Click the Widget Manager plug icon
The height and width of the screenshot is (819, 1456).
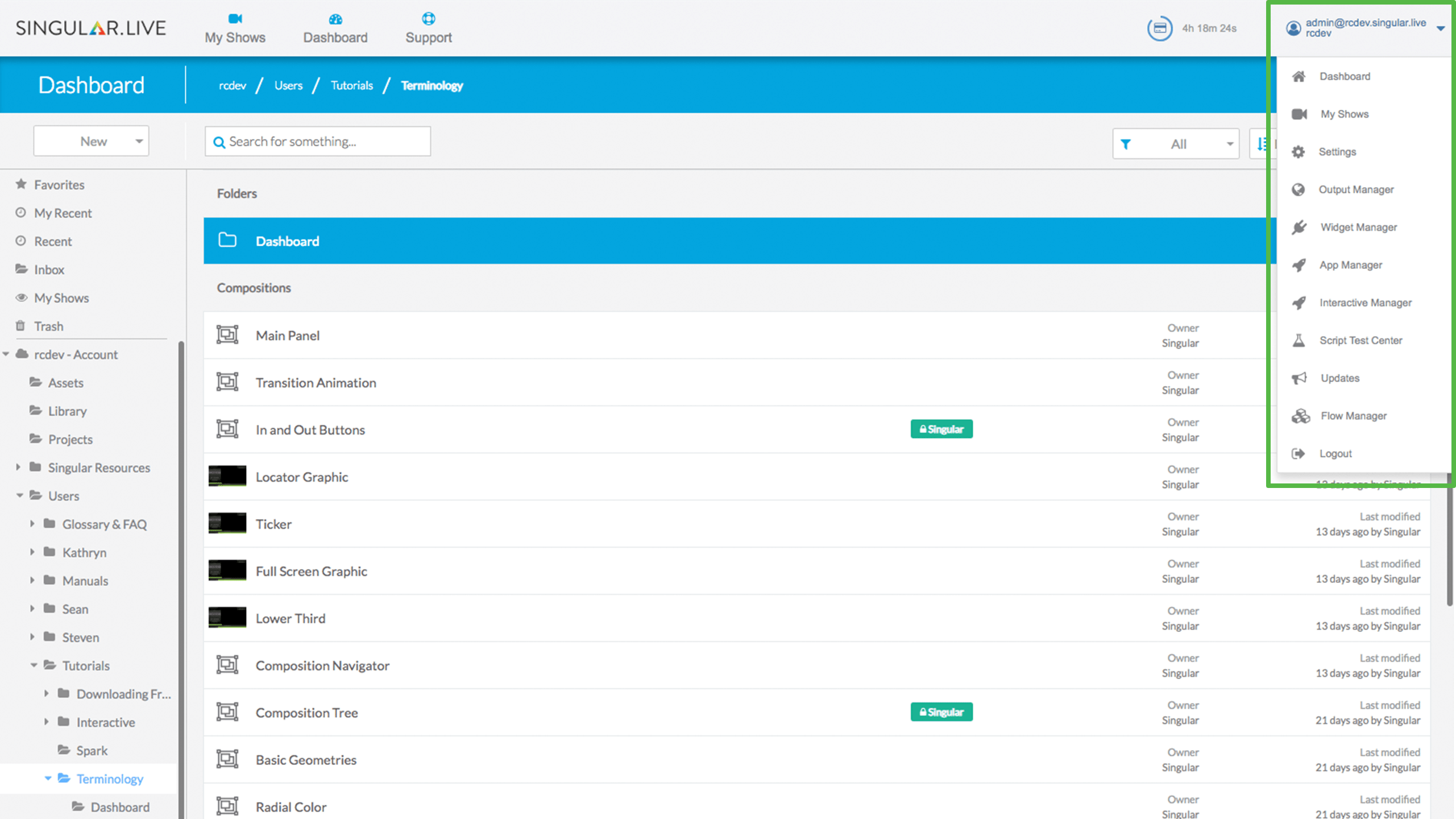coord(1299,227)
